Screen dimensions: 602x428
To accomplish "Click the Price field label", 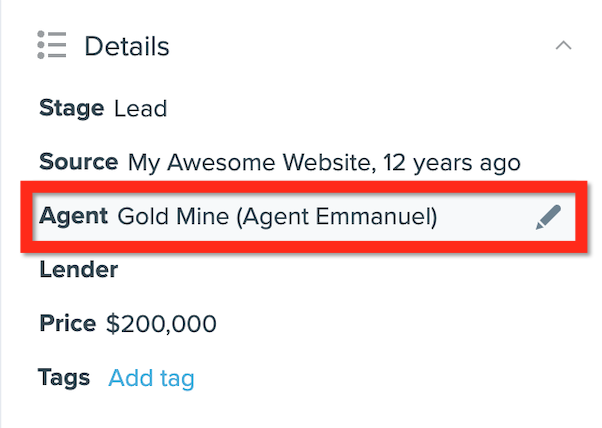I will pyautogui.click(x=68, y=323).
